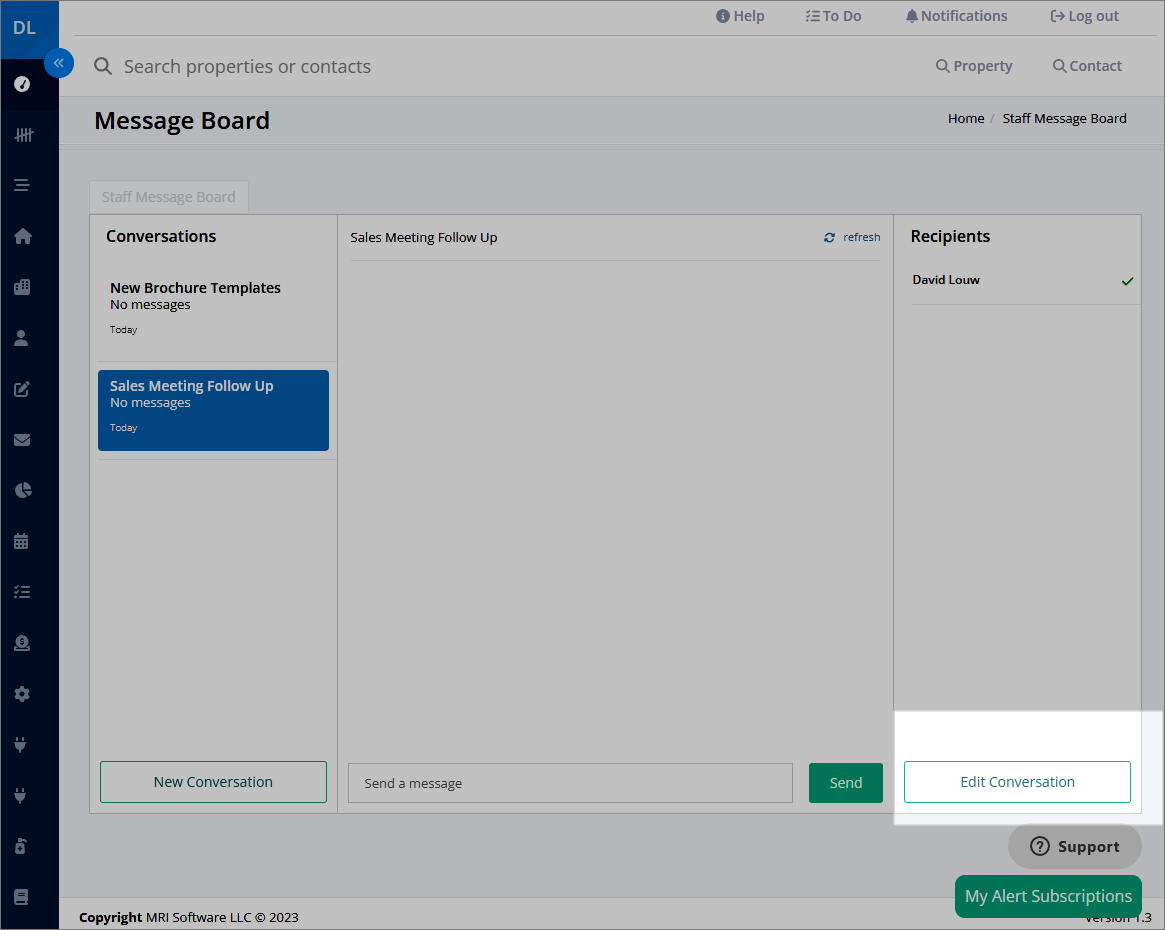This screenshot has height=930, width=1165.
Task: Open the list lines icon in sidebar
Action: point(22,185)
